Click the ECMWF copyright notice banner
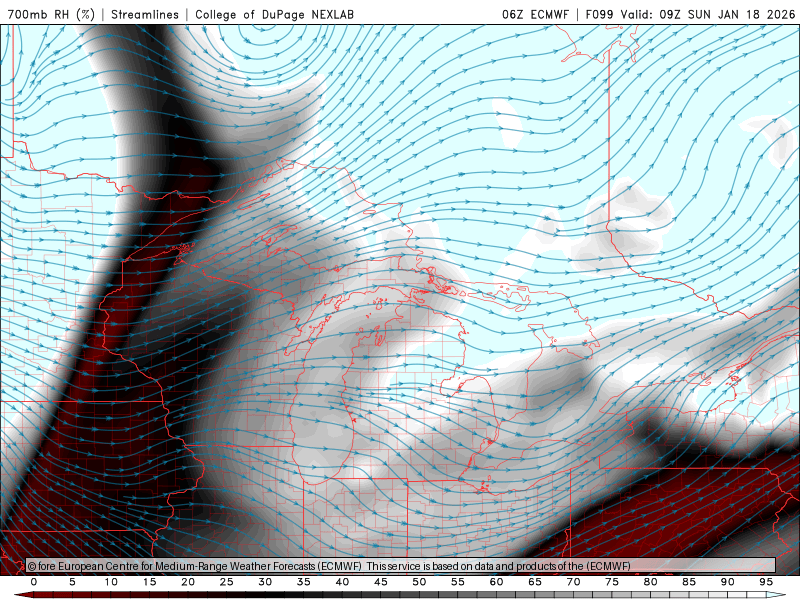The height and width of the screenshot is (600, 800). pos(401,566)
